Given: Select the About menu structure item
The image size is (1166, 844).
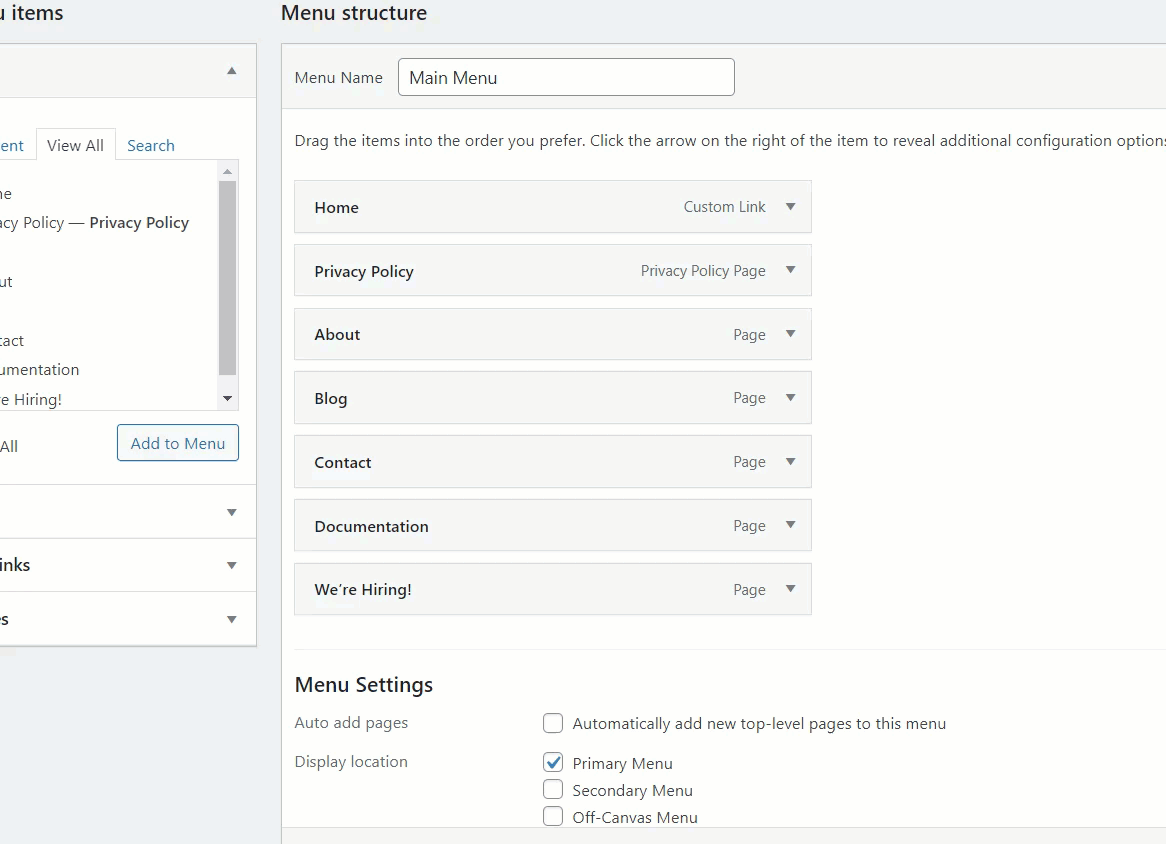Looking at the screenshot, I should click(553, 334).
